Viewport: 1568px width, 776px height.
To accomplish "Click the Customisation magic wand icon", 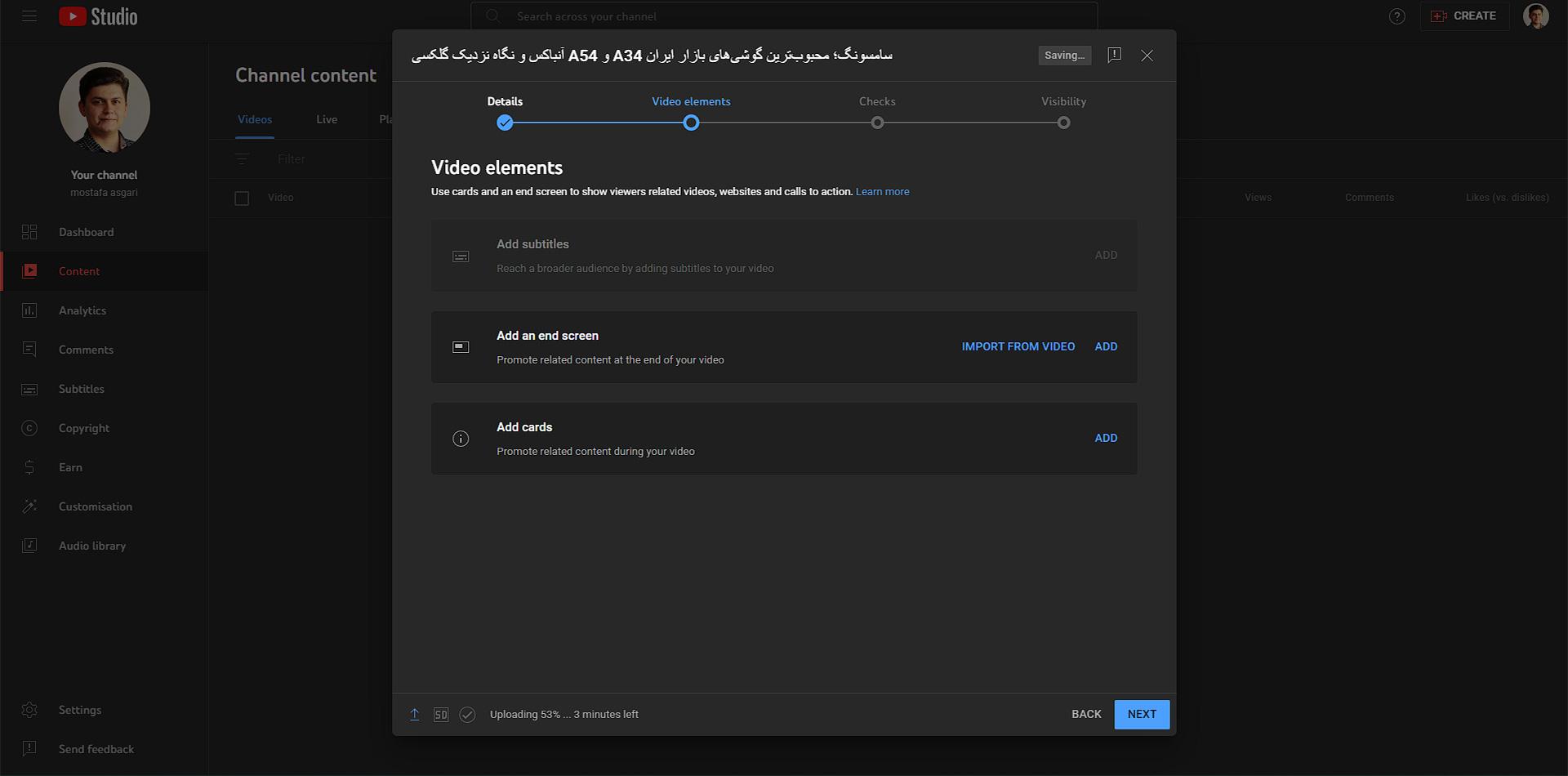I will click(29, 506).
